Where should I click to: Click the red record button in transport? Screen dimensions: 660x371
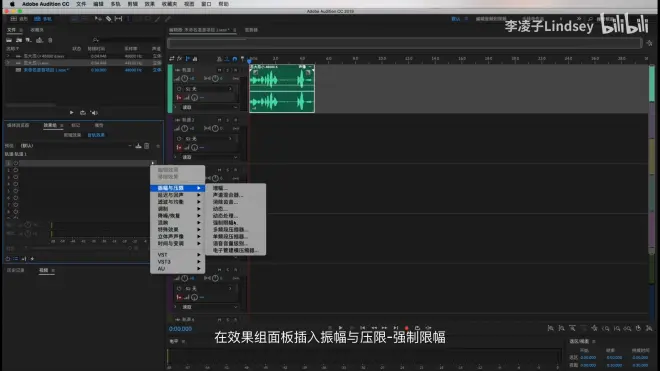(x=406, y=328)
